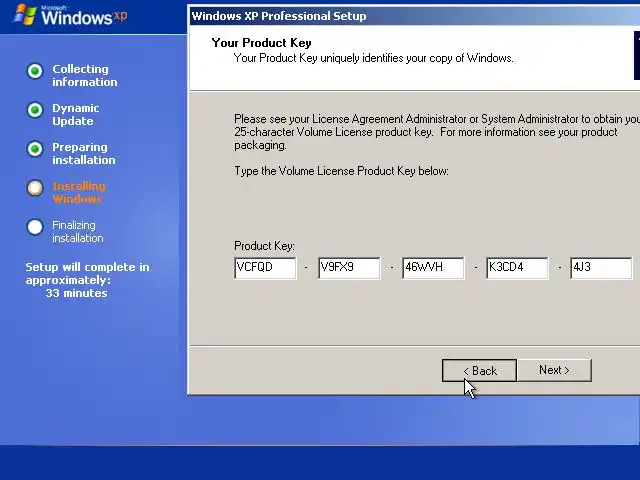Click the 'Preparing installation' step label
The height and width of the screenshot is (480, 640).
[84, 153]
